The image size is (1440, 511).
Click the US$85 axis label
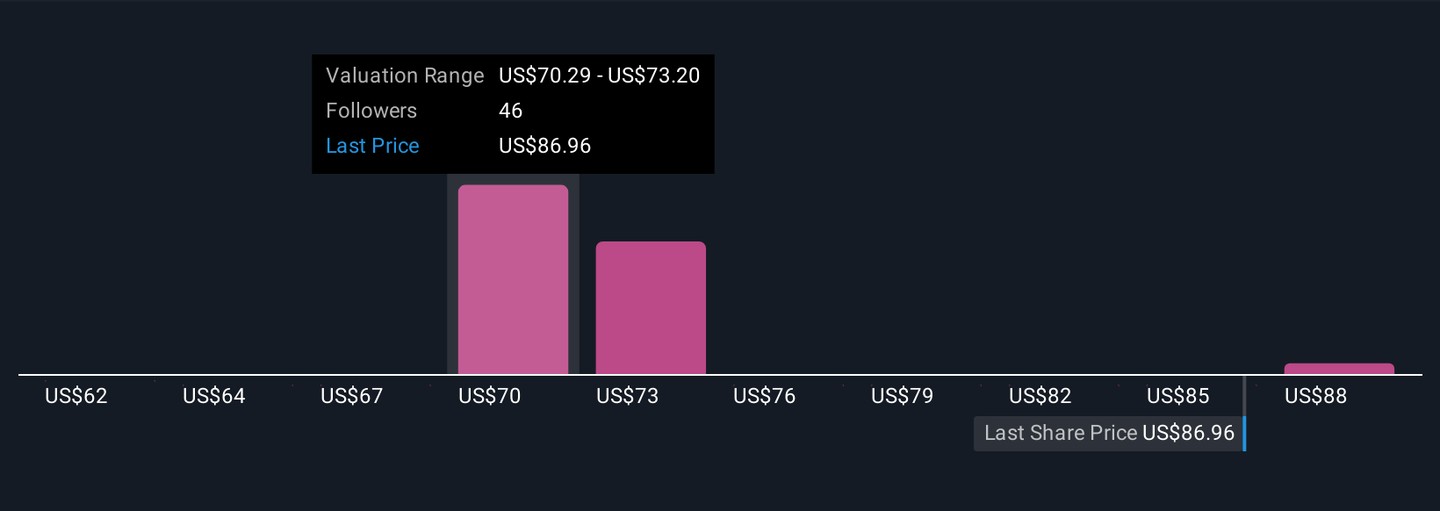1178,396
